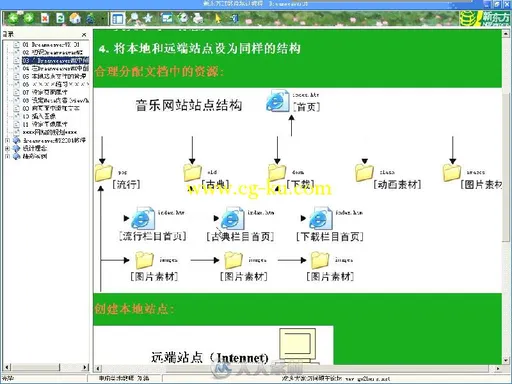The height and width of the screenshot is (384, 512).
Task: Close the contents sidebar panel
Action: 84,34
